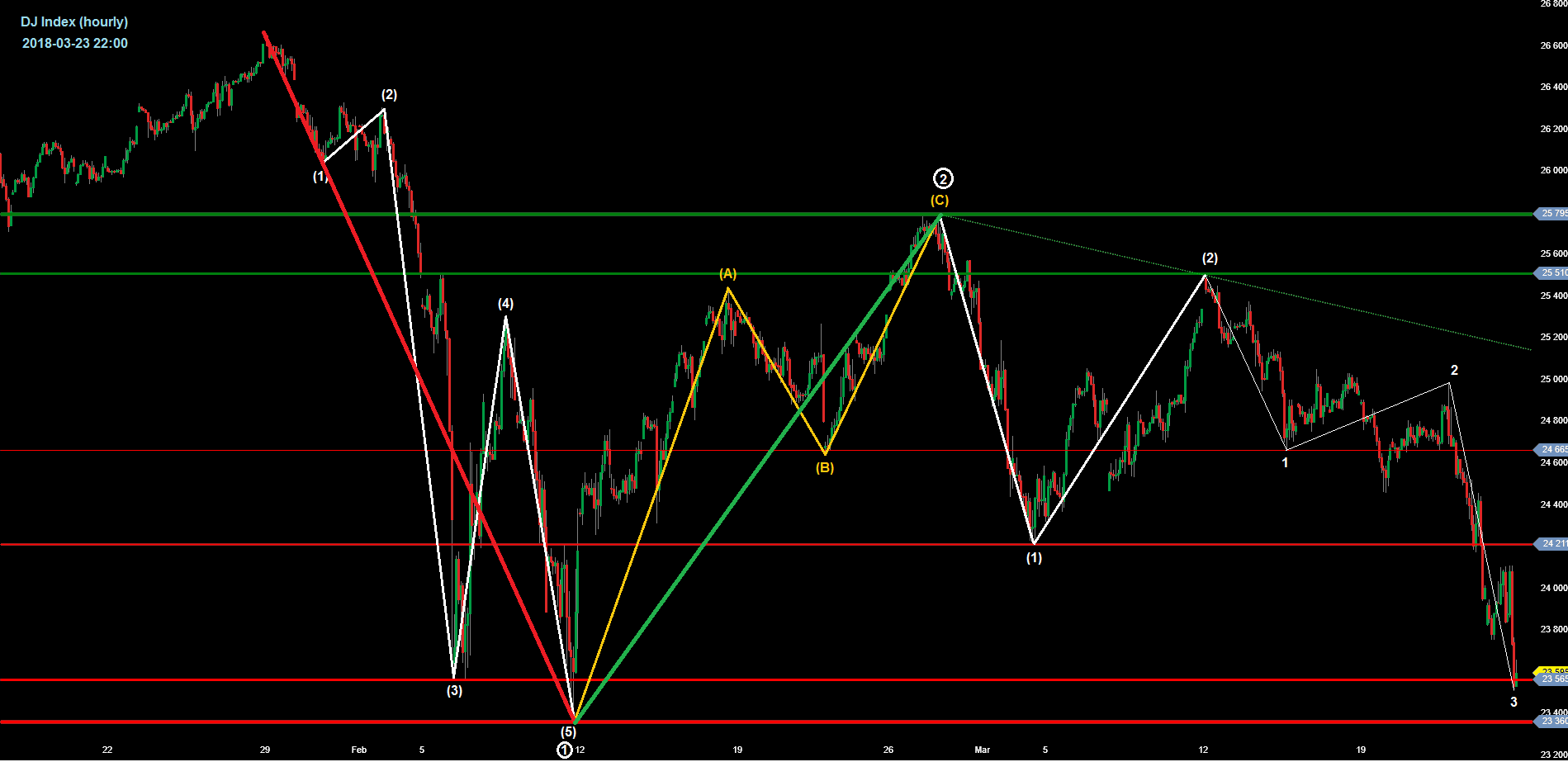The height and width of the screenshot is (762, 1568).
Task: Click the 26 400 price axis label
Action: [x=1554, y=87]
